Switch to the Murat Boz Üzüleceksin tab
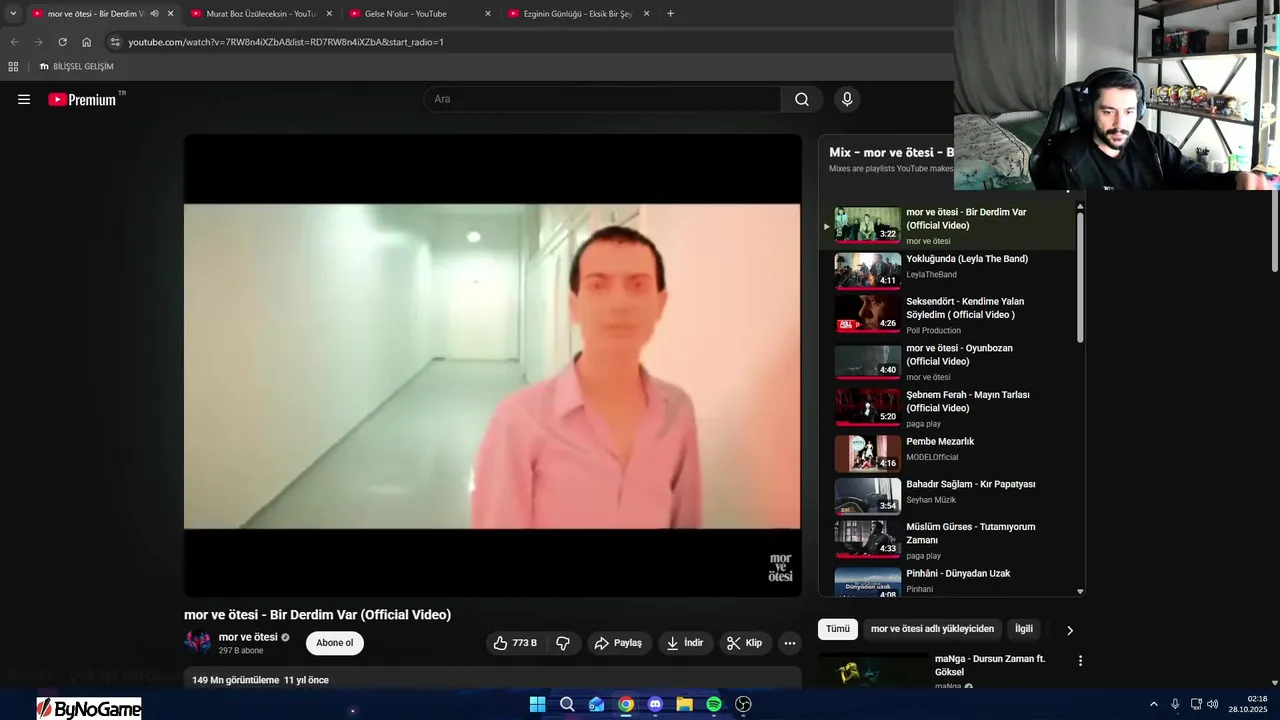 [x=260, y=14]
